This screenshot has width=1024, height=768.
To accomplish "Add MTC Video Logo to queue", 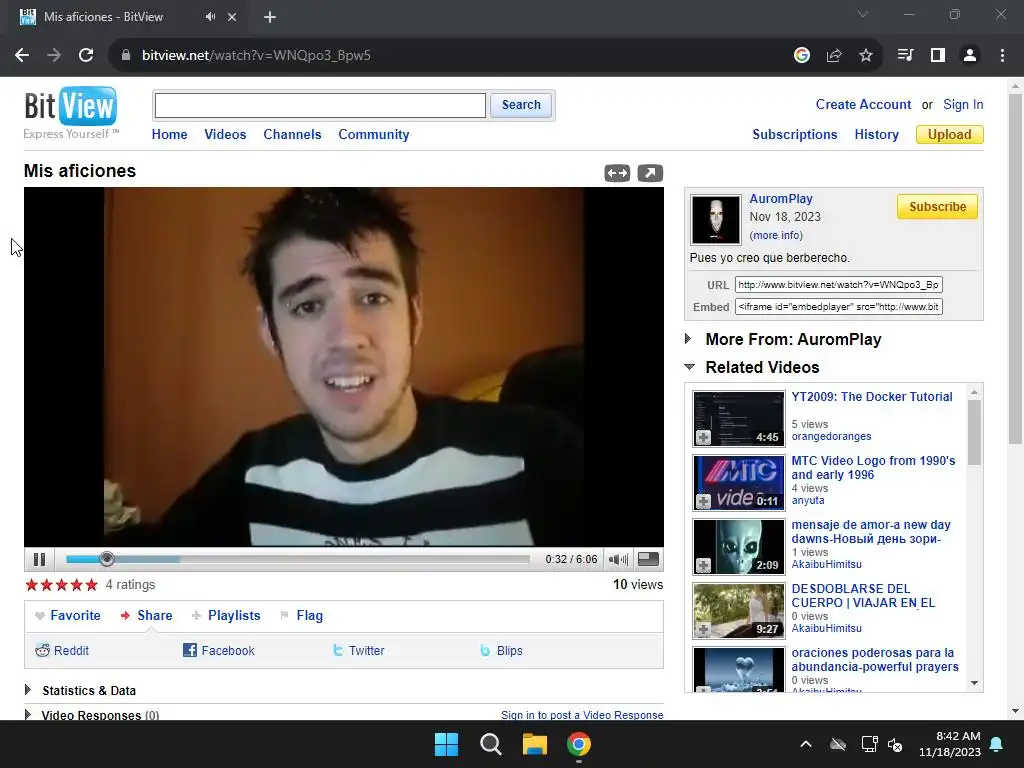I will 703,502.
